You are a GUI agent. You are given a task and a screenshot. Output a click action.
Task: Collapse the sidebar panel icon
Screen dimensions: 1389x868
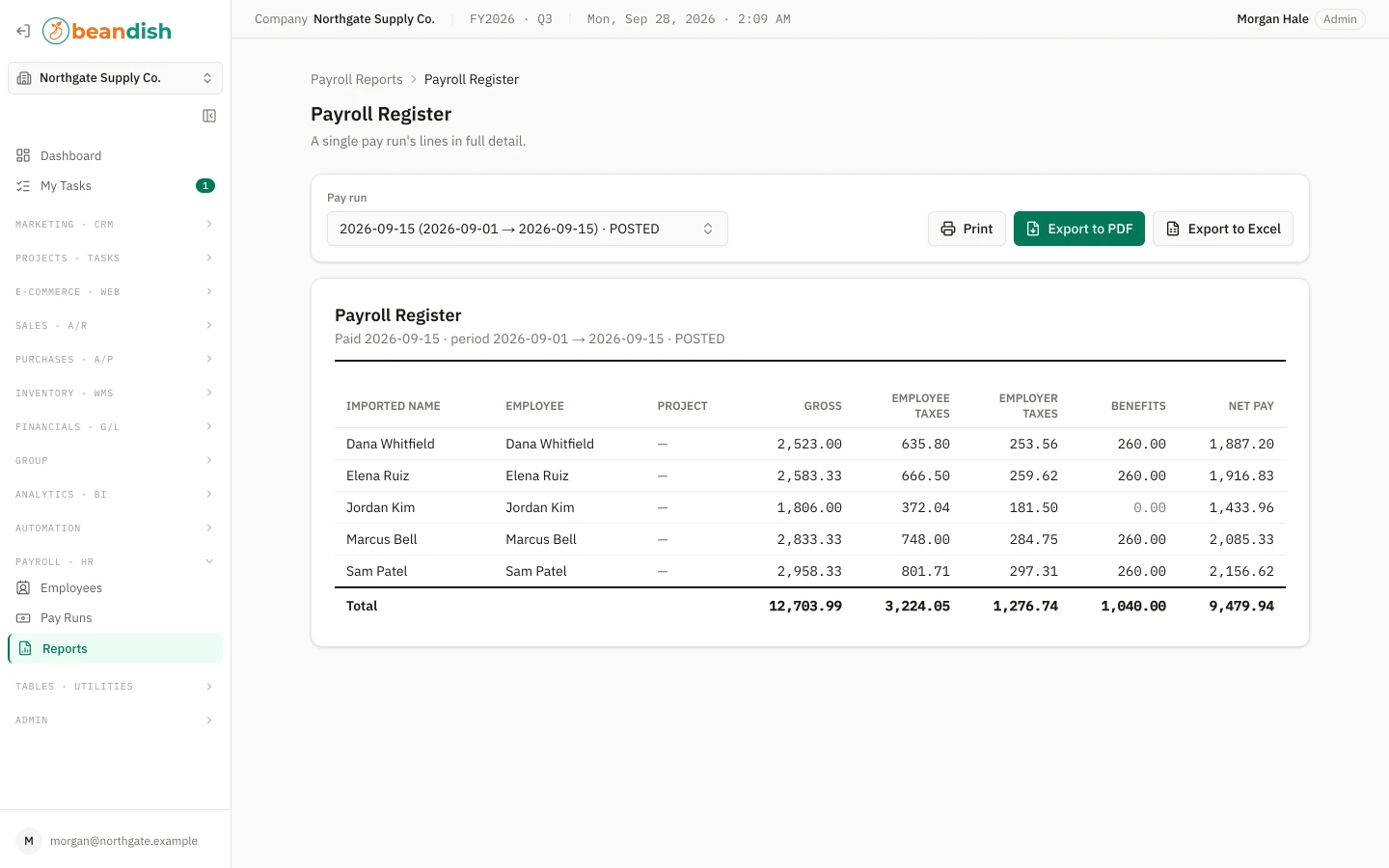209,116
